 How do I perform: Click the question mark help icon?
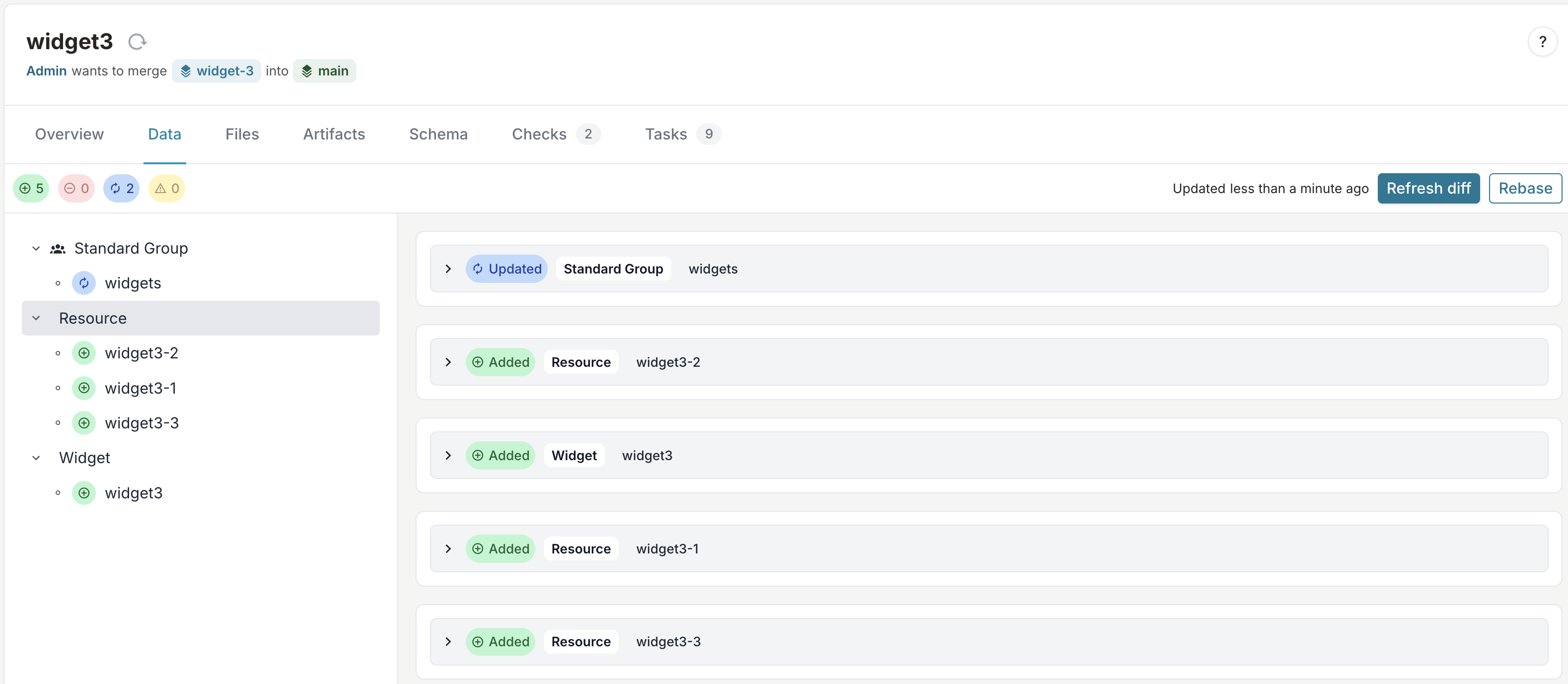coord(1542,42)
